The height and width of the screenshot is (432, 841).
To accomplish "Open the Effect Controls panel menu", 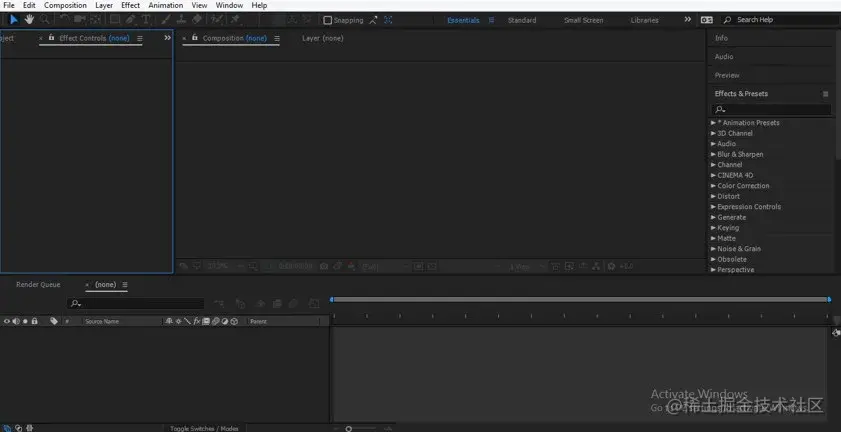I will (x=140, y=39).
